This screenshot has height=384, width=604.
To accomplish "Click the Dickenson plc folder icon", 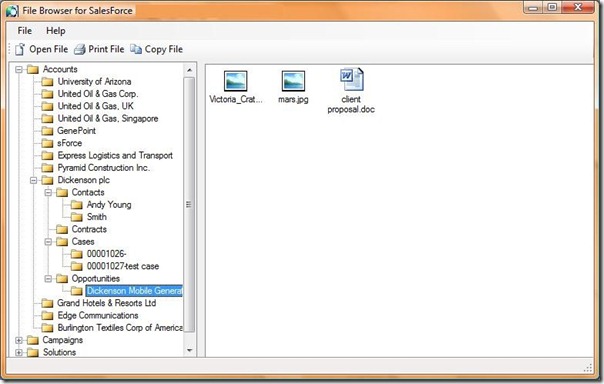I will coord(47,180).
